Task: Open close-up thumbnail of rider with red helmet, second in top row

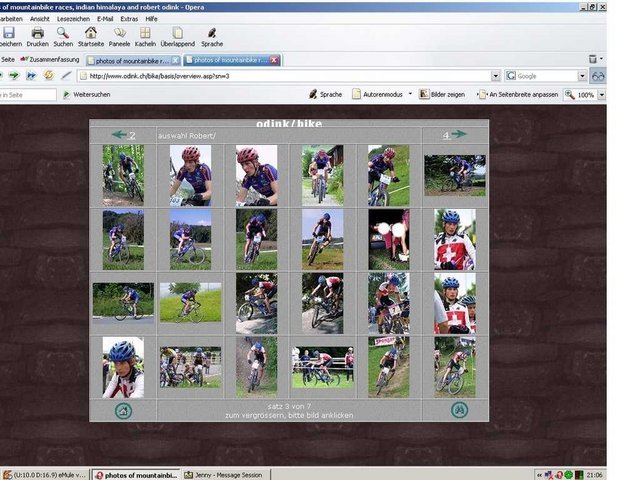Action: pyautogui.click(x=191, y=176)
